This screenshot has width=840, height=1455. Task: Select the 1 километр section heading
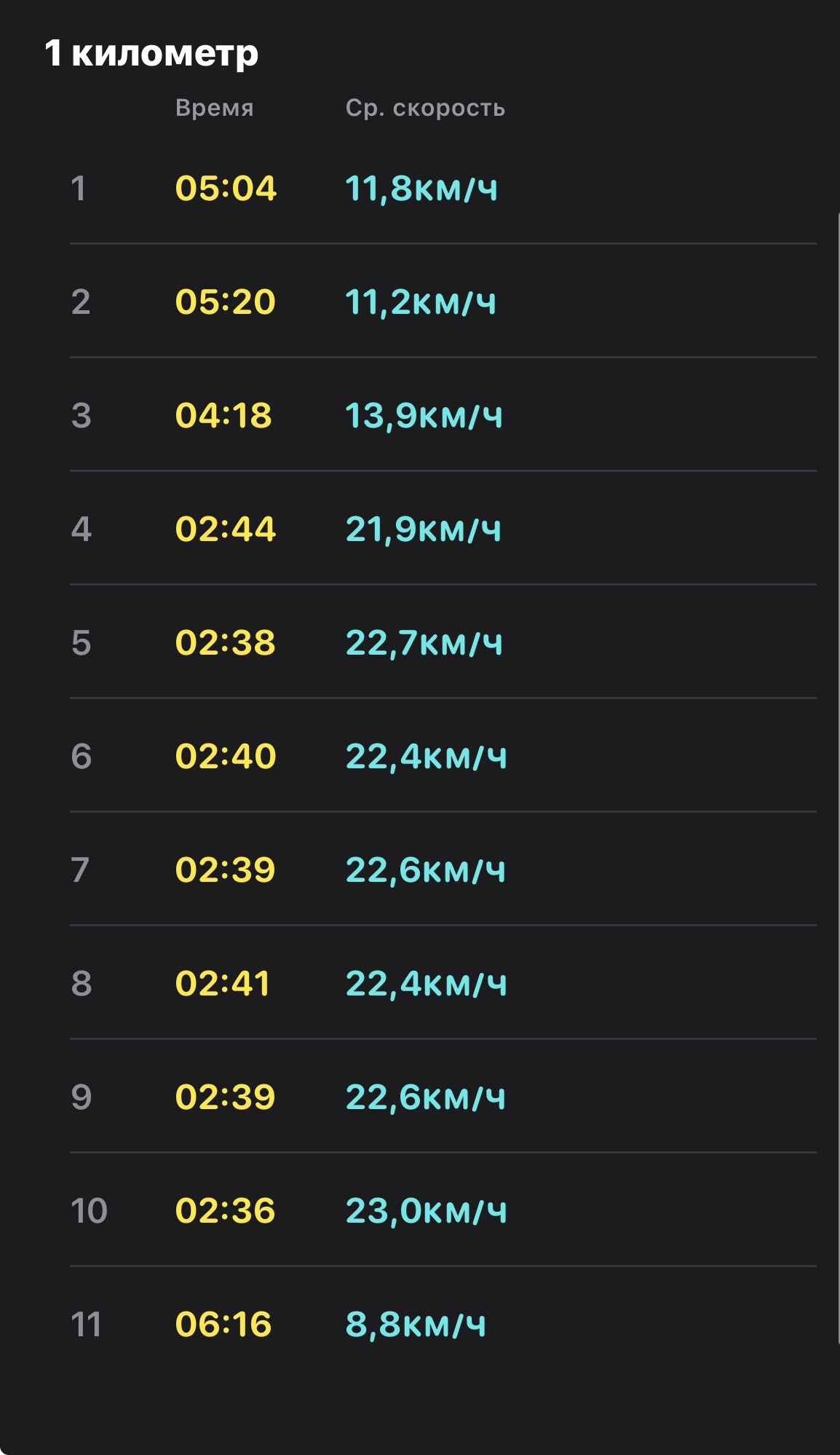(x=151, y=54)
